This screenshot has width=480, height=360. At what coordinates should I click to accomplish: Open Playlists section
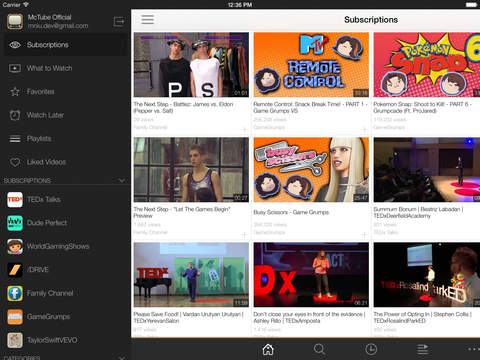pyautogui.click(x=65, y=138)
